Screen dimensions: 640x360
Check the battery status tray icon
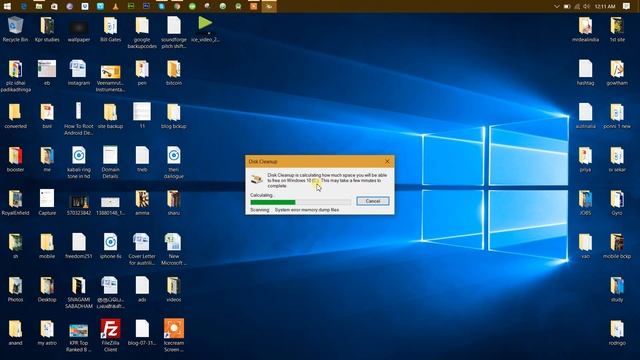click(x=567, y=7)
